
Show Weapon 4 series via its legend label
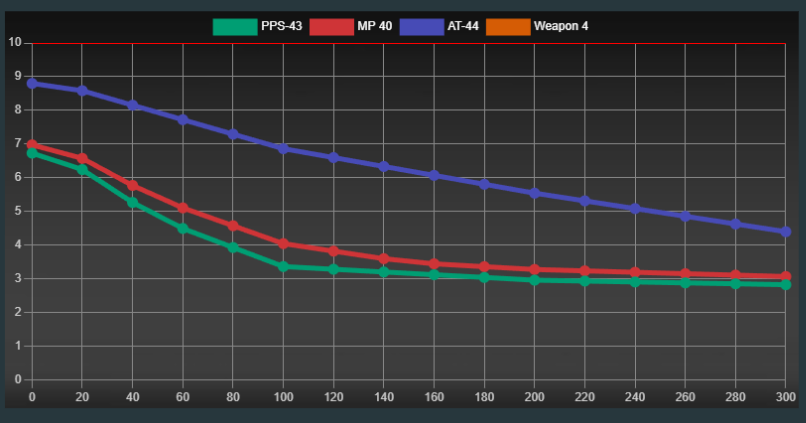coord(561,25)
